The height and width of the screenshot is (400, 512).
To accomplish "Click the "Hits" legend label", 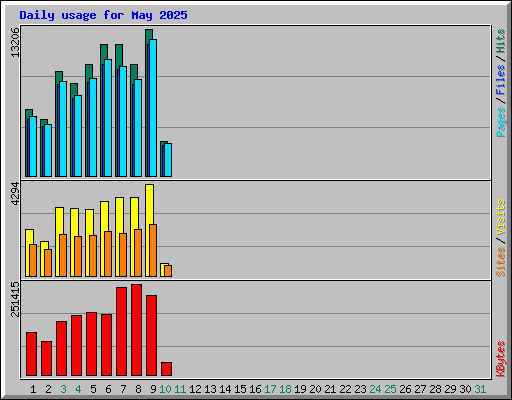I will 501,41.
